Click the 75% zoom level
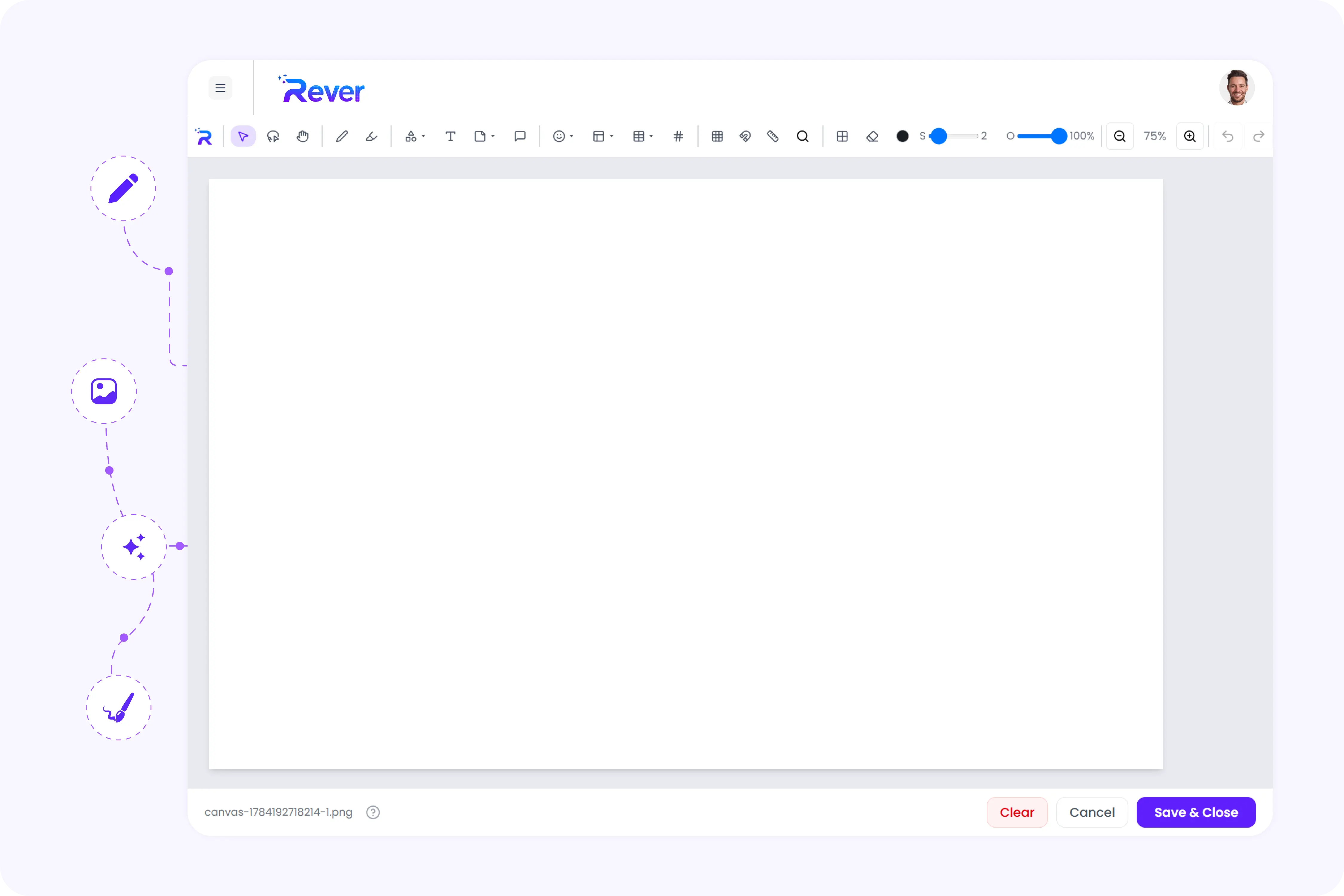 pos(1155,136)
